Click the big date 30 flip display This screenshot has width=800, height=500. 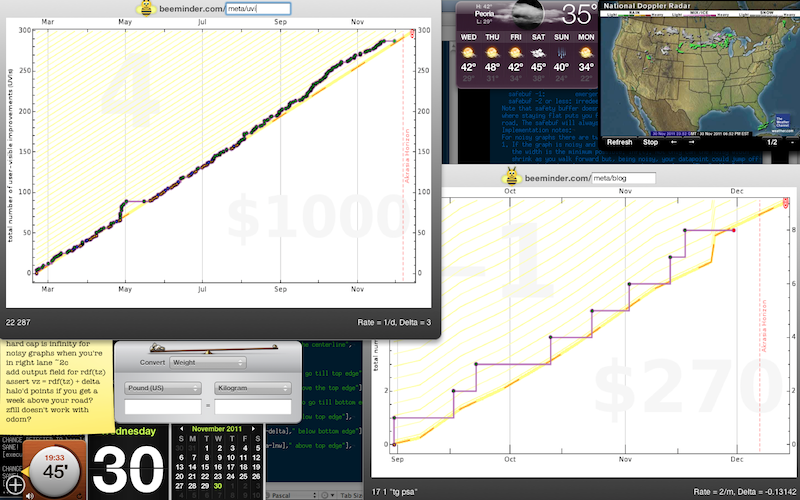pos(128,470)
